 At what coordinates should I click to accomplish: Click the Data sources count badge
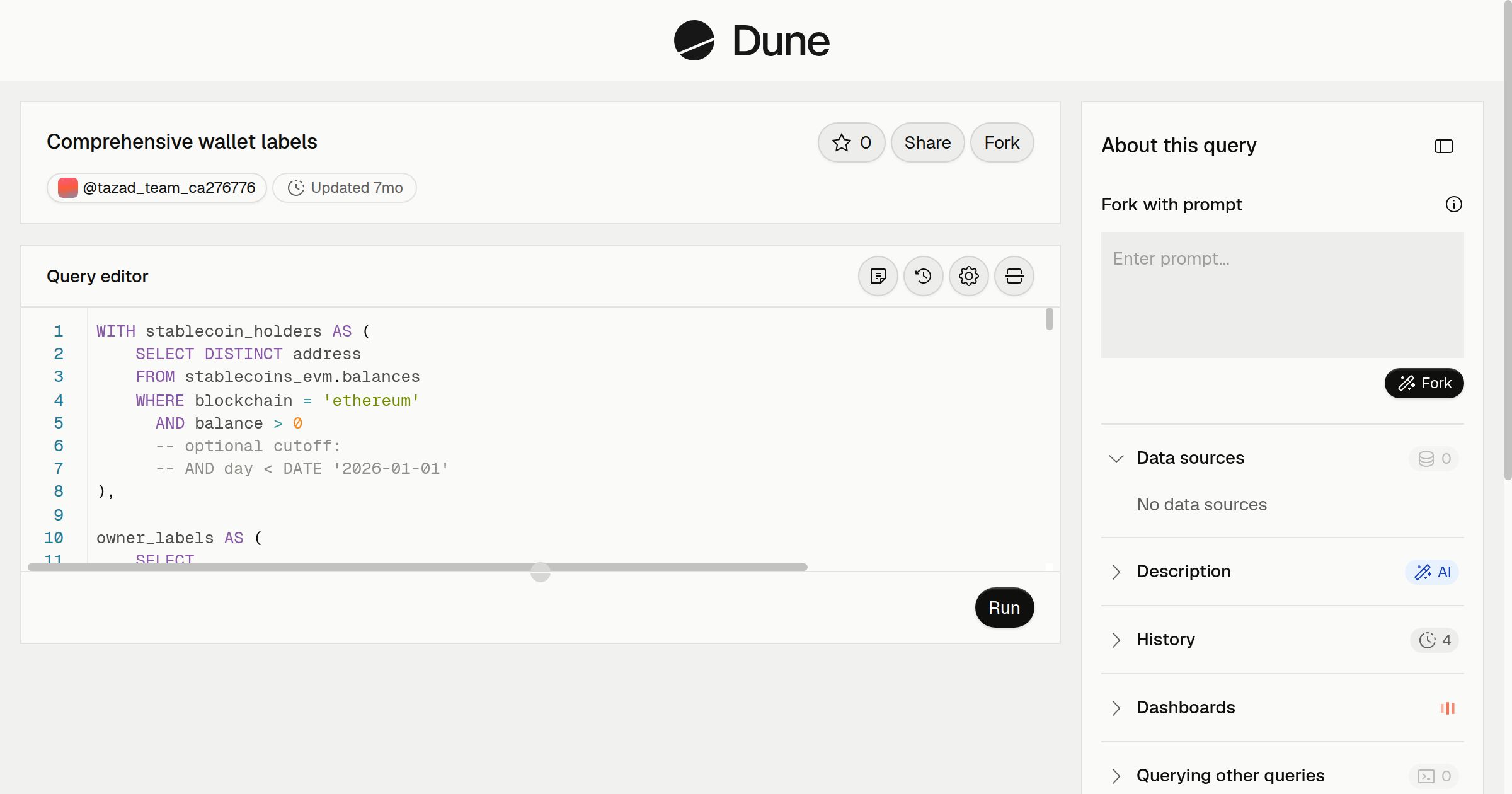(x=1434, y=458)
